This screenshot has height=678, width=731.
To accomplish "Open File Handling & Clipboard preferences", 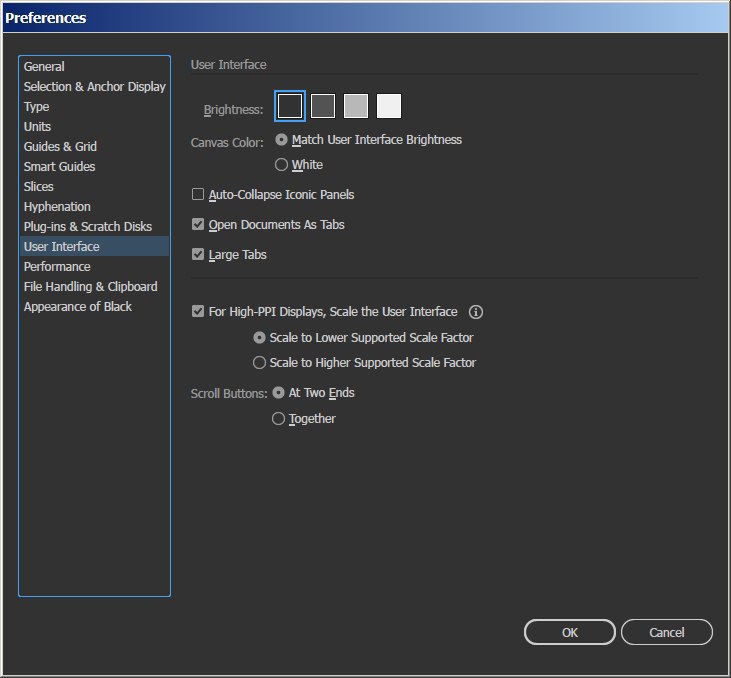I will pyautogui.click(x=94, y=286).
